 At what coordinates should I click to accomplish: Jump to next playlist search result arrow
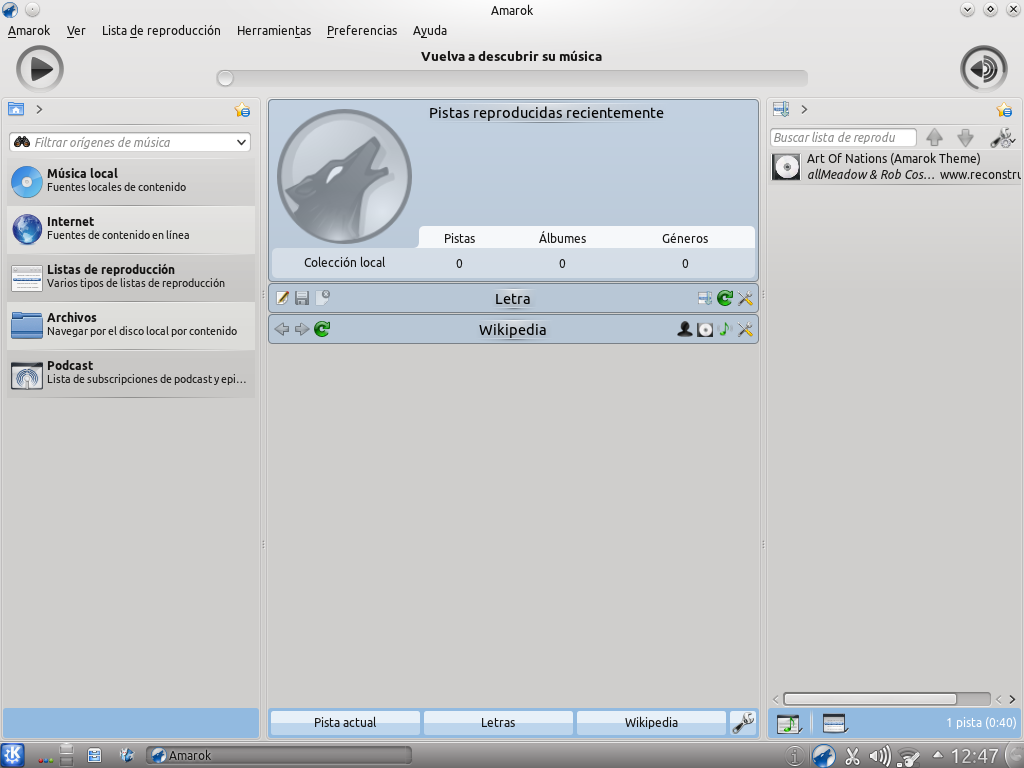(965, 137)
